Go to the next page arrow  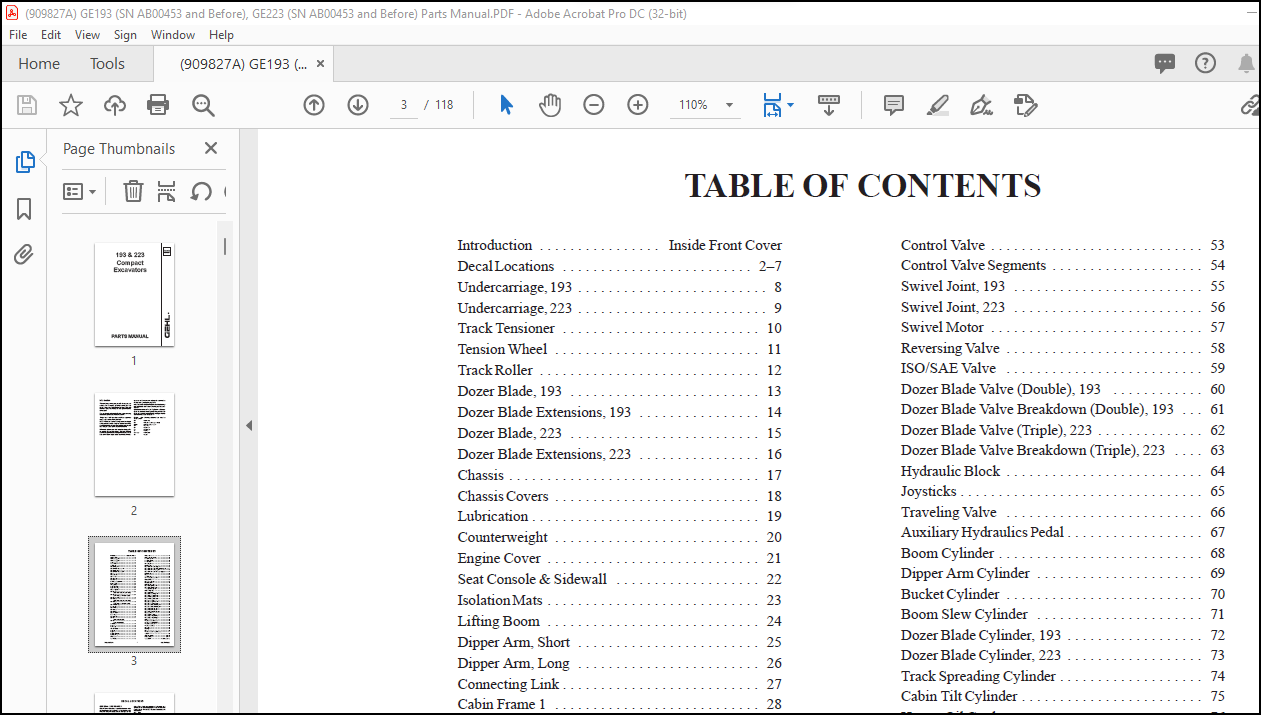(x=358, y=105)
